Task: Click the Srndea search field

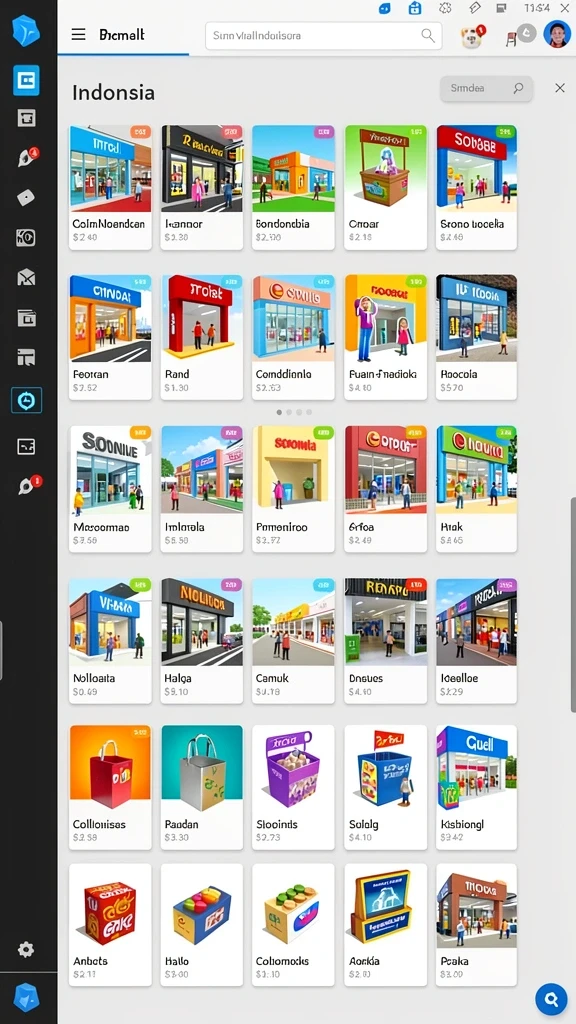Action: tap(487, 88)
